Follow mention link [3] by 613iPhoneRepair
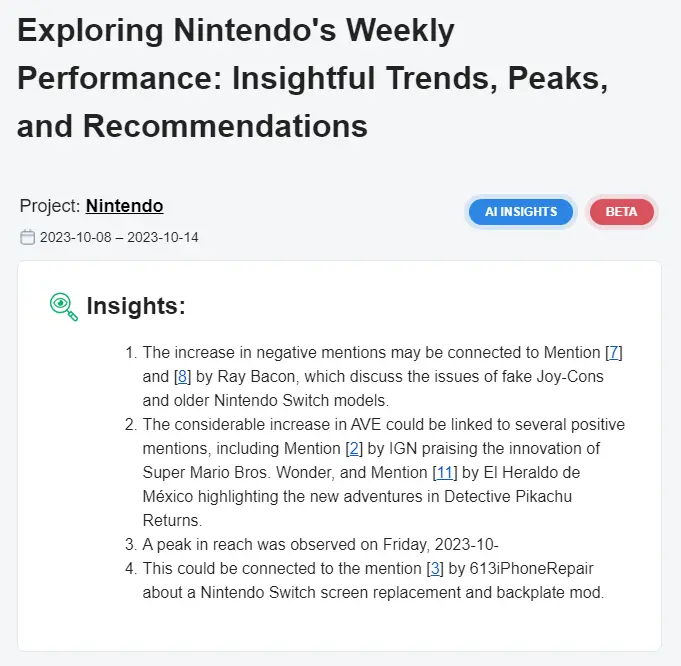The height and width of the screenshot is (666, 681). (434, 568)
